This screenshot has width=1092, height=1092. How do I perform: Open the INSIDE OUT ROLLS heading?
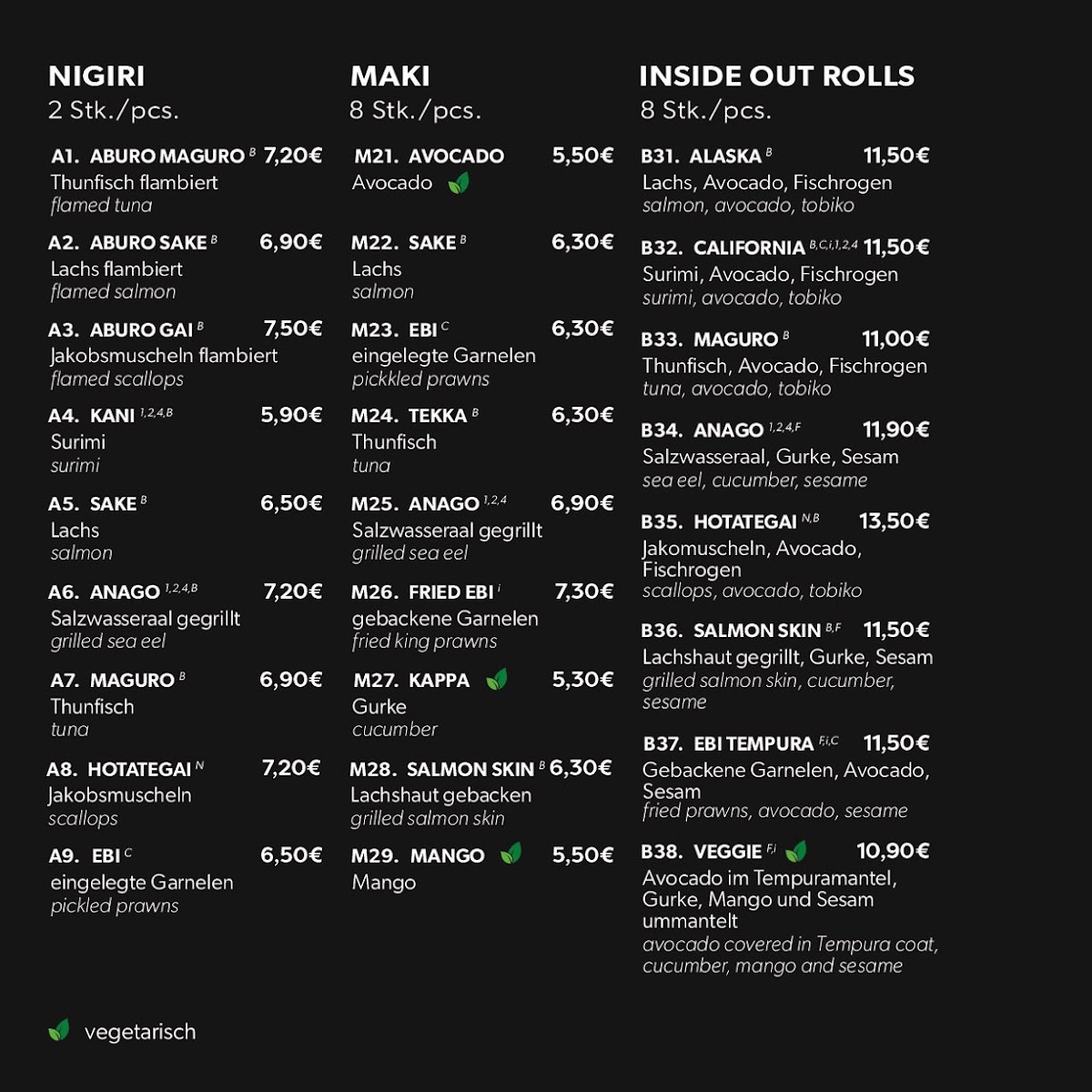coord(776,76)
